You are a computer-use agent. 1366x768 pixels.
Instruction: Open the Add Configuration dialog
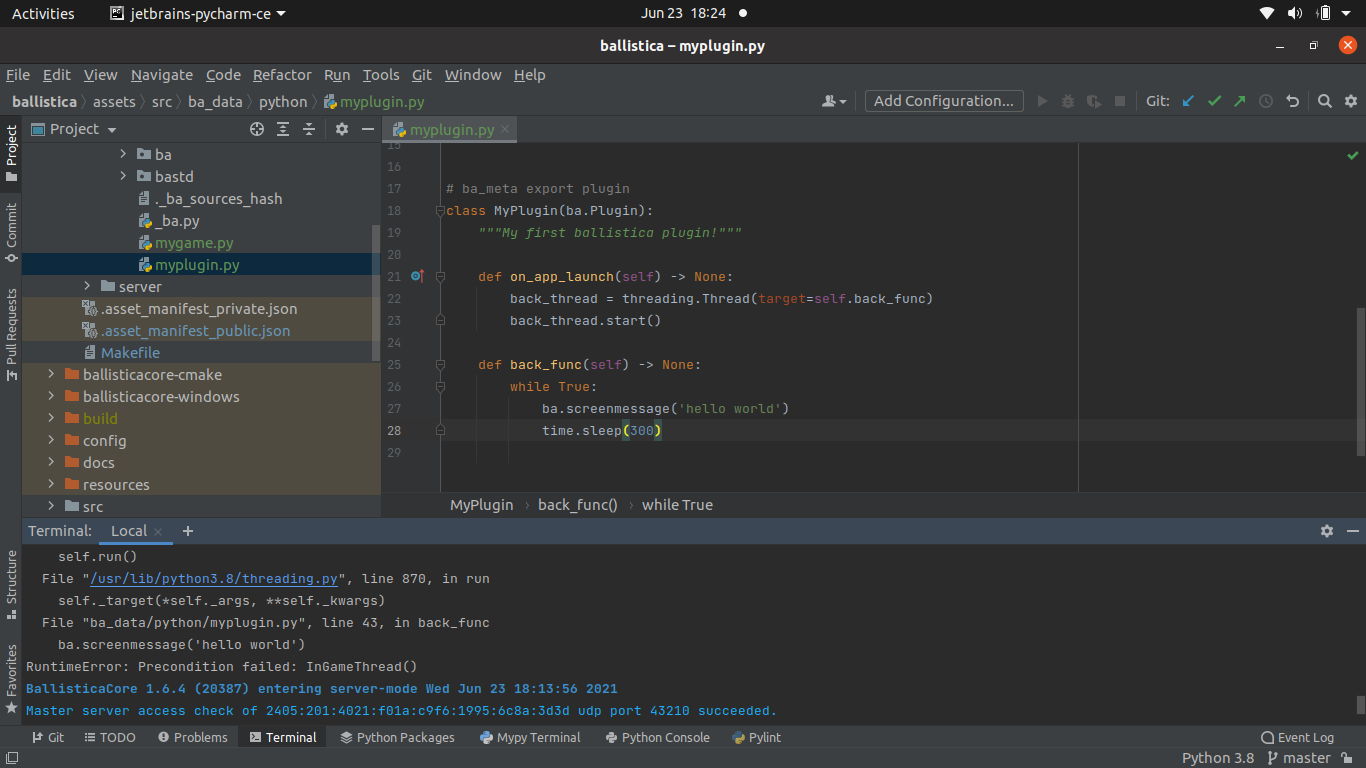(x=941, y=100)
